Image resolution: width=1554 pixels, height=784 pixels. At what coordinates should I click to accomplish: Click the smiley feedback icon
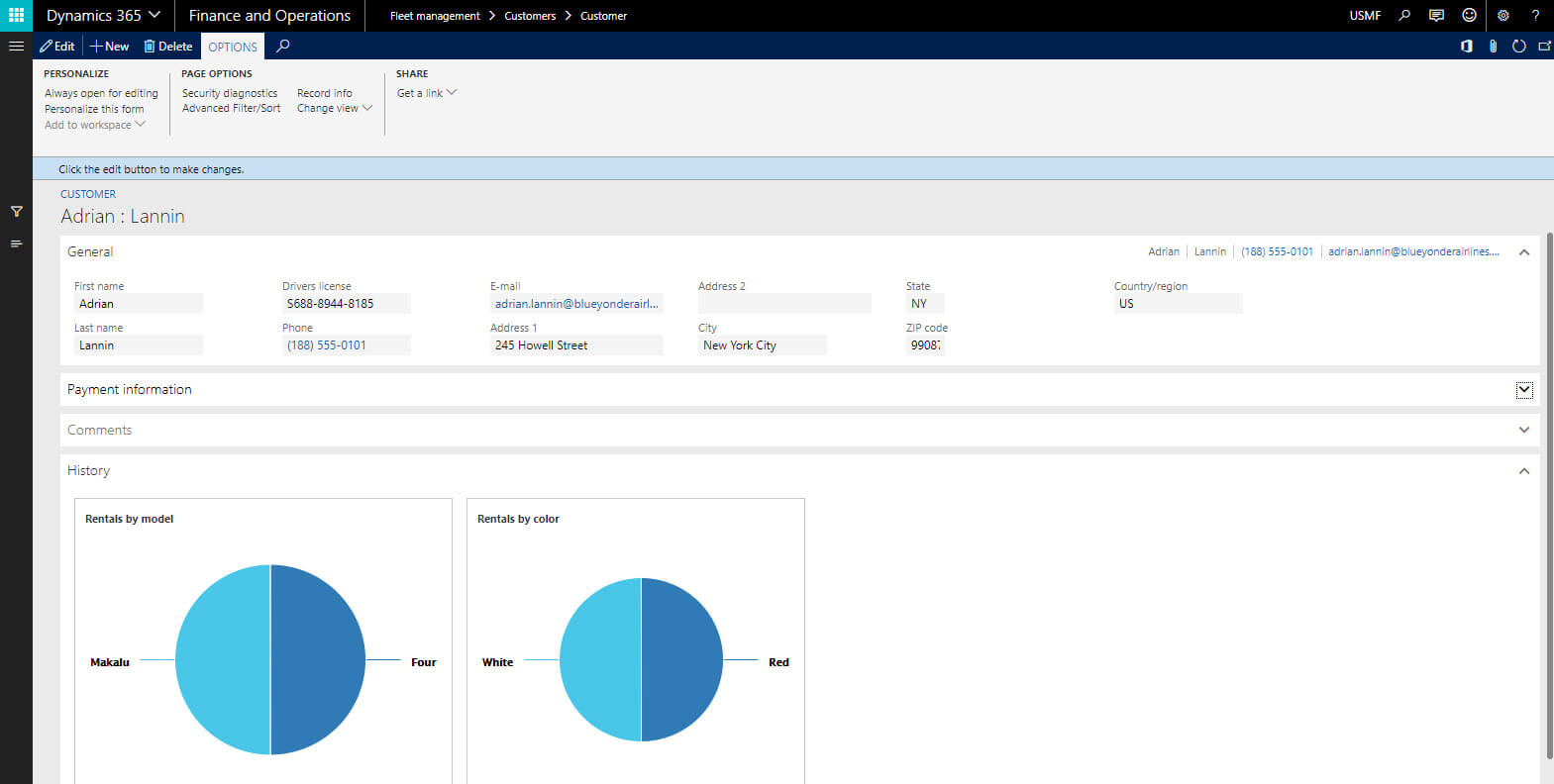1469,15
